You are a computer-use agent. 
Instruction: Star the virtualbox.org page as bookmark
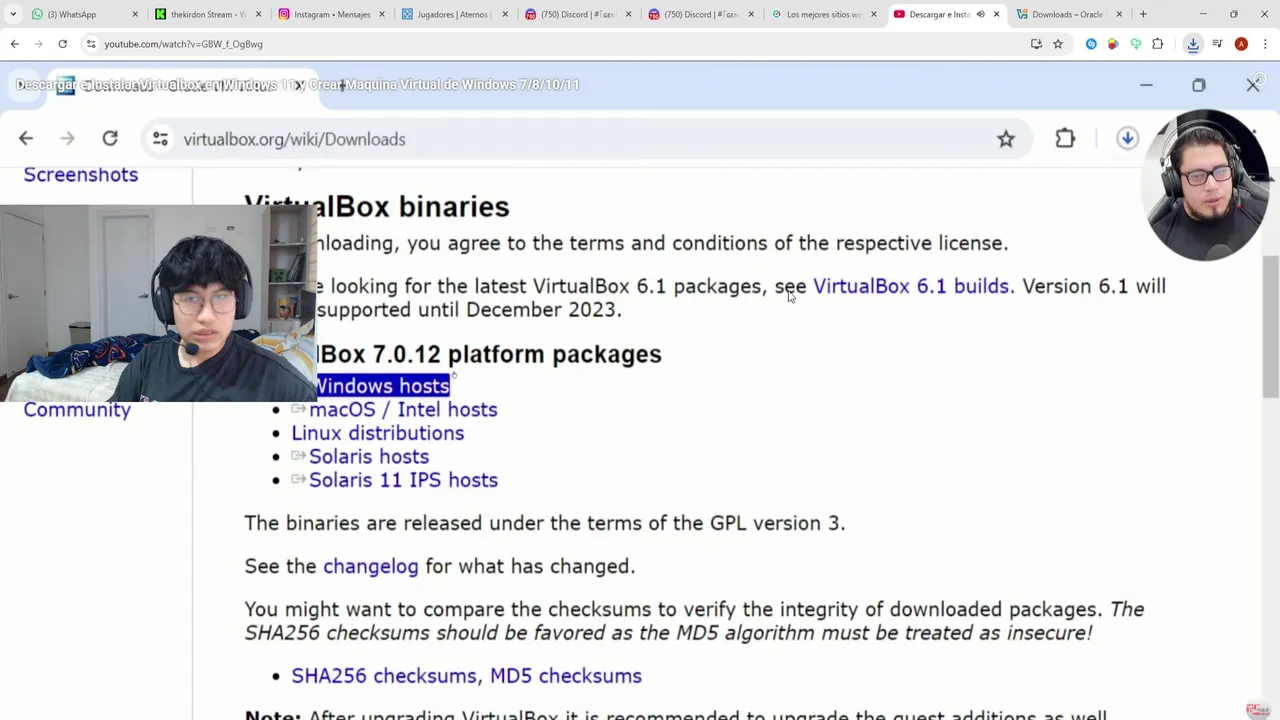pos(1006,139)
